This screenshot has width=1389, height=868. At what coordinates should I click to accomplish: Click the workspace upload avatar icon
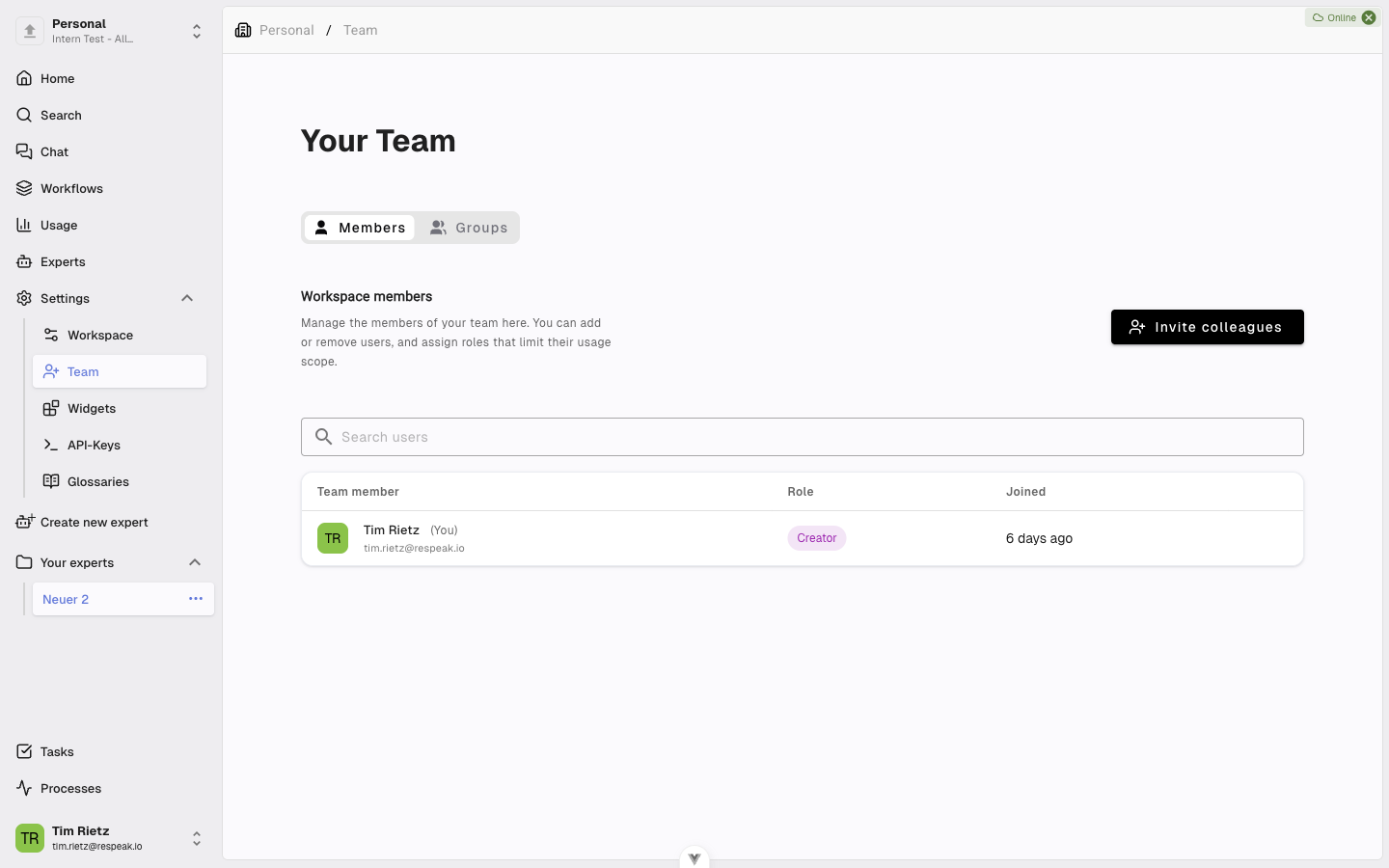(x=30, y=31)
